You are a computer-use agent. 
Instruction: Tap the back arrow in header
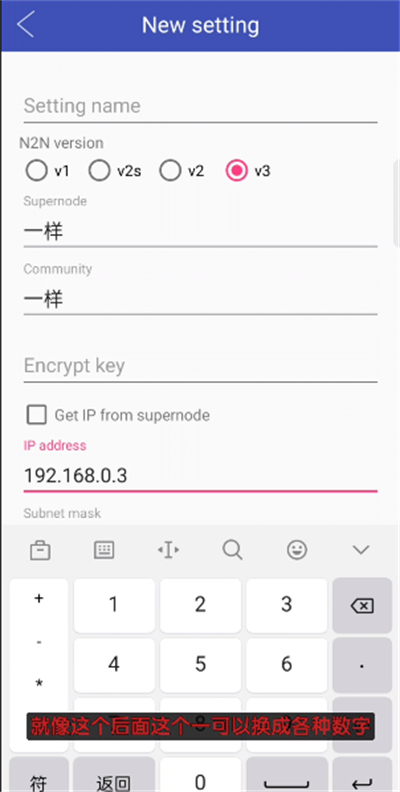point(25,24)
